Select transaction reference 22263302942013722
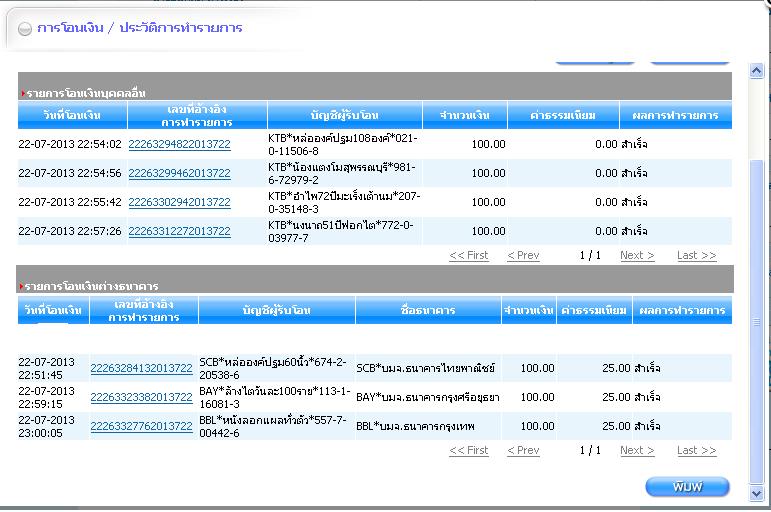771x512 pixels. [179, 202]
